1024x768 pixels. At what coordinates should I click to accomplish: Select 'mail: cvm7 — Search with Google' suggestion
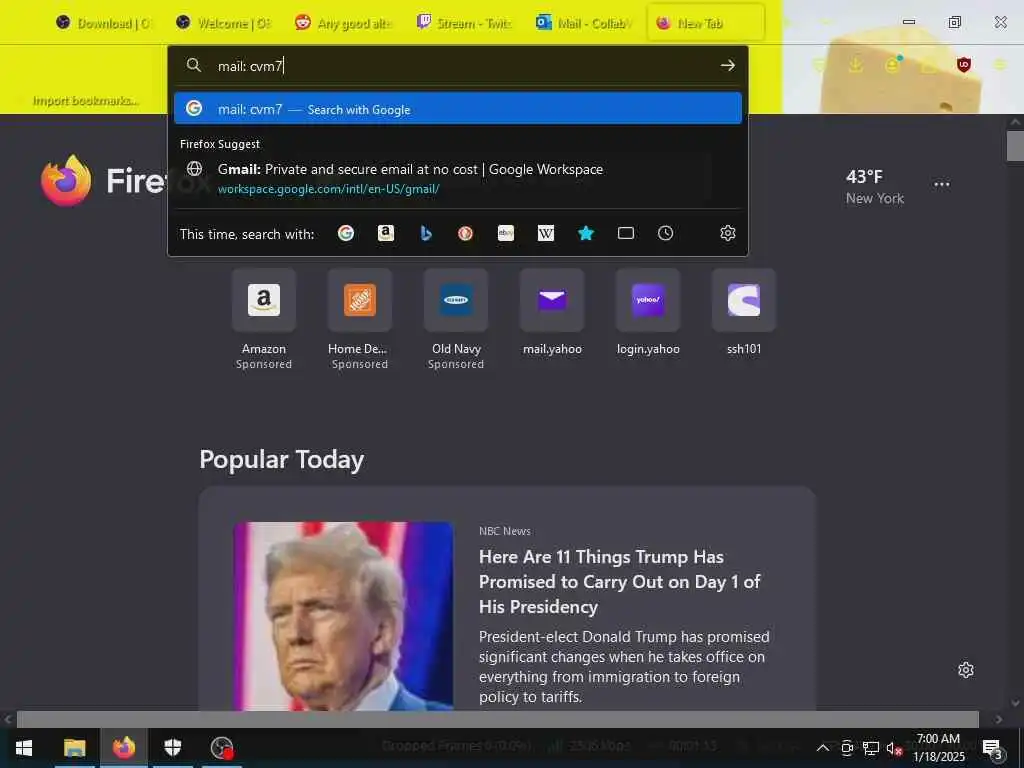[x=458, y=108]
